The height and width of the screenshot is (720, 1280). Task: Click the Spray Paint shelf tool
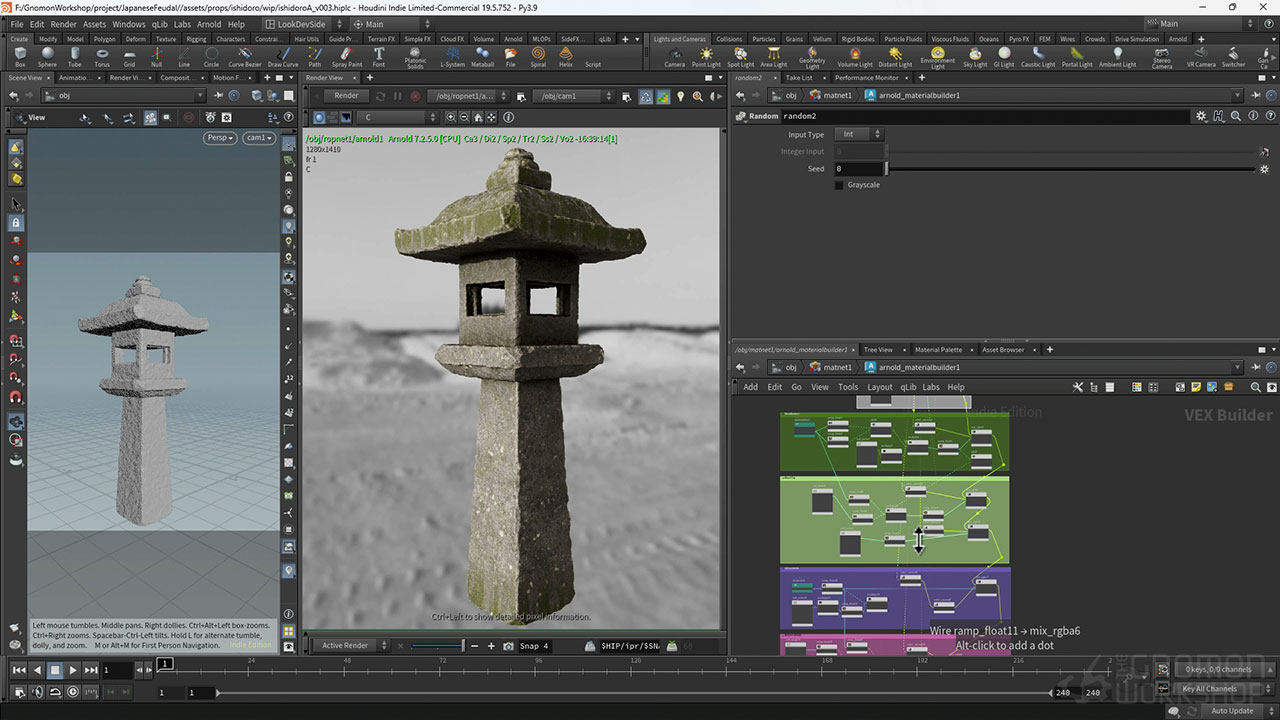(x=347, y=56)
